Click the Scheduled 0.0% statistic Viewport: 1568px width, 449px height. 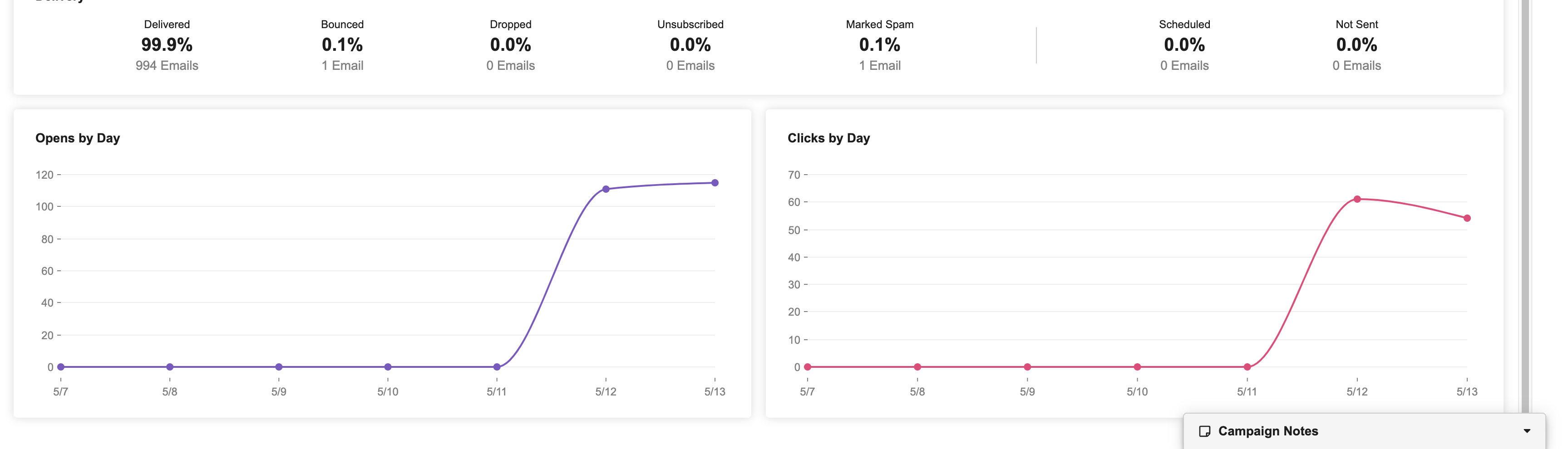(1184, 44)
